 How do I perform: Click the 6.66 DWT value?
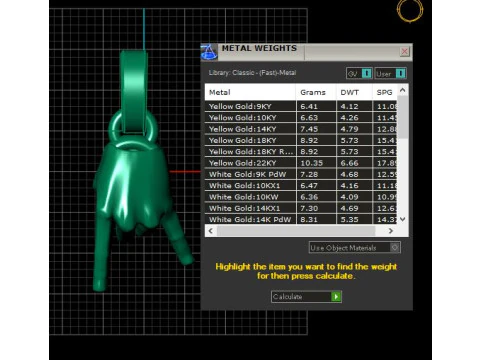click(x=349, y=163)
